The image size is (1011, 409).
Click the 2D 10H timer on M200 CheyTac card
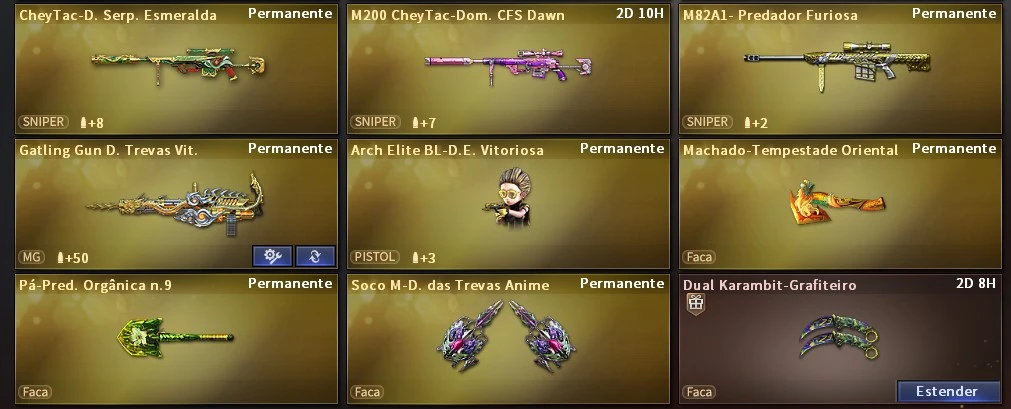(x=640, y=14)
